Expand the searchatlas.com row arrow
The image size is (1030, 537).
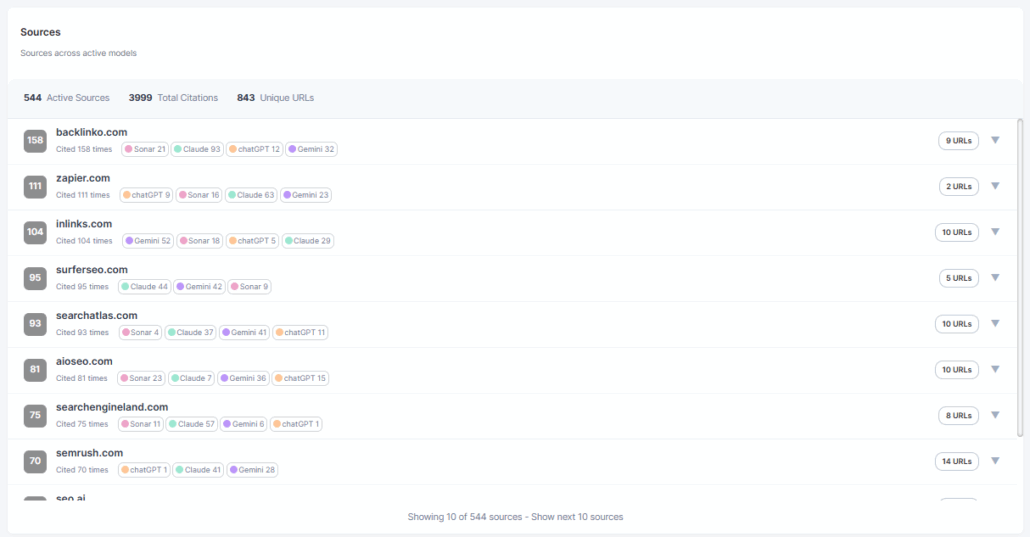(995, 323)
